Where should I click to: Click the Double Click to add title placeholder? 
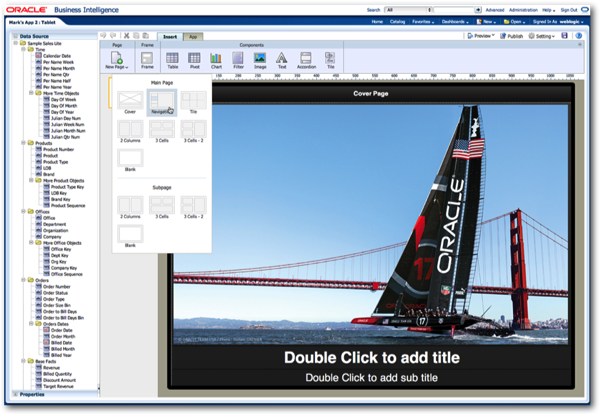(372, 358)
